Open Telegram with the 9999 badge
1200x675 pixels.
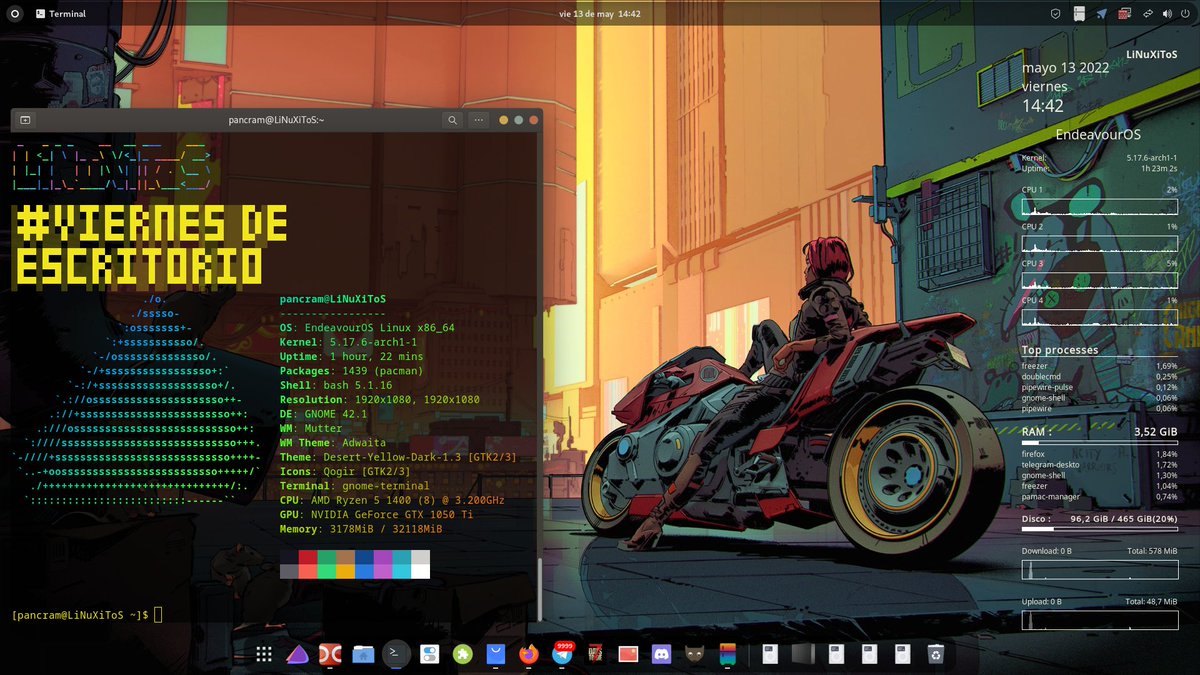coord(562,654)
